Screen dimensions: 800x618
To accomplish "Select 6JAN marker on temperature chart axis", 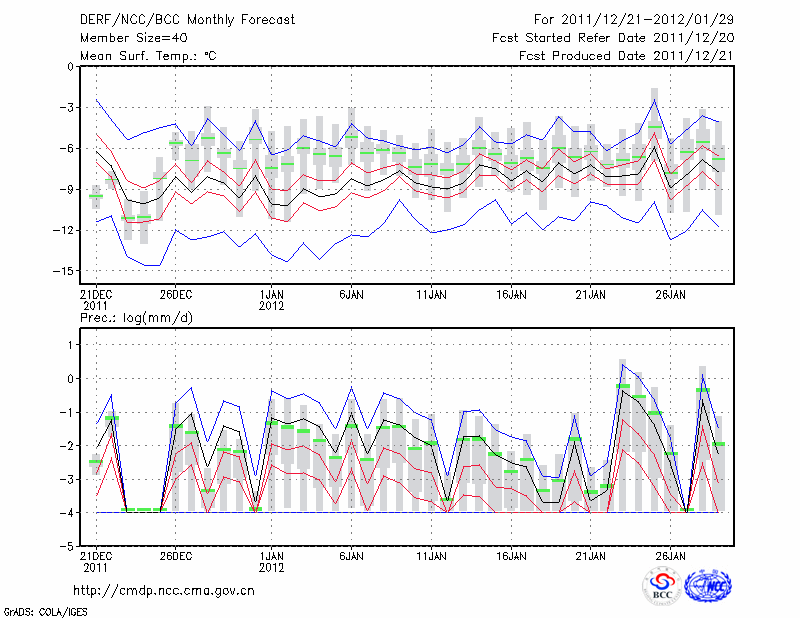I will tap(351, 295).
